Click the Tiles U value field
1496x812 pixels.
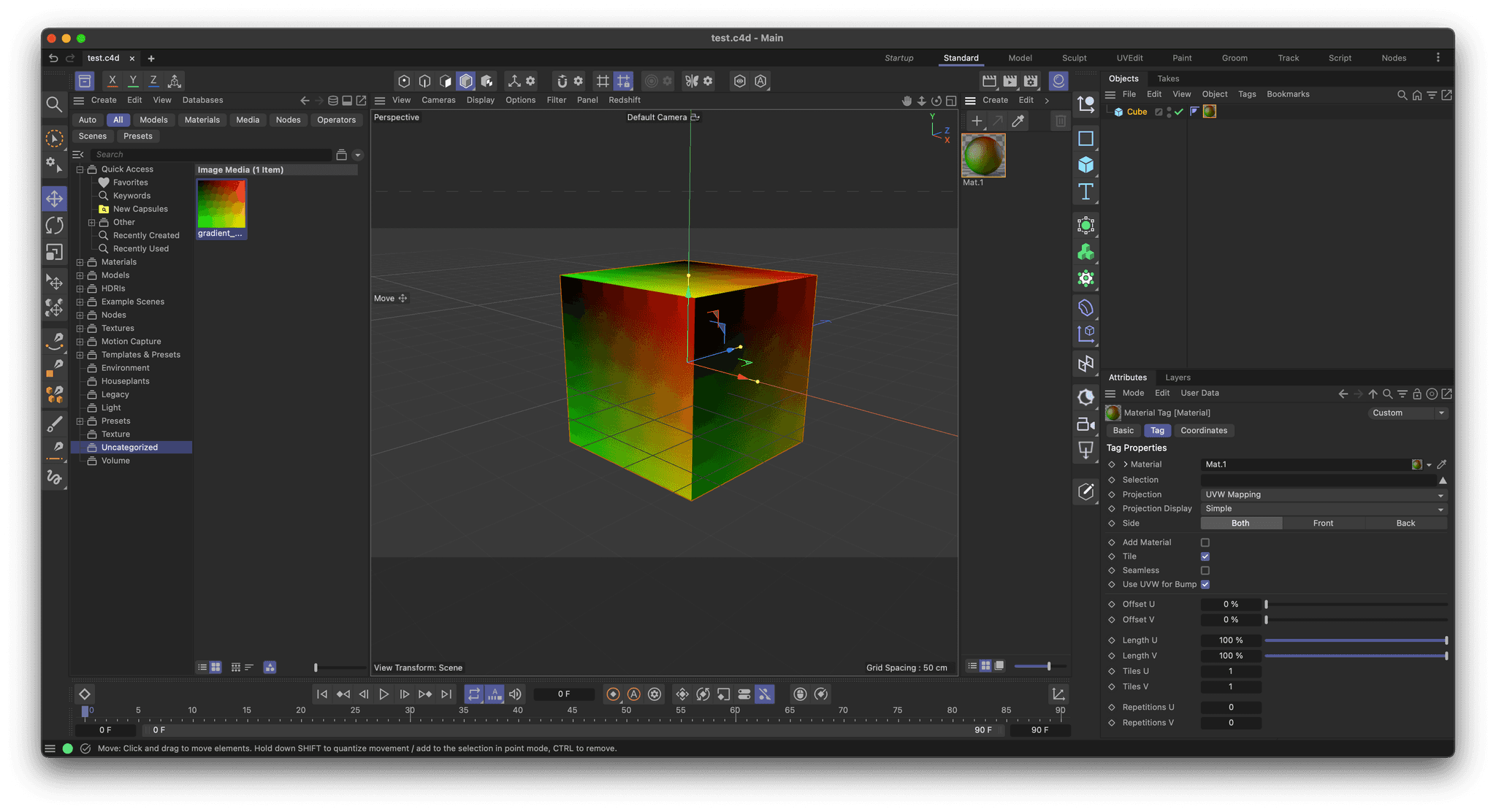[1231, 672]
